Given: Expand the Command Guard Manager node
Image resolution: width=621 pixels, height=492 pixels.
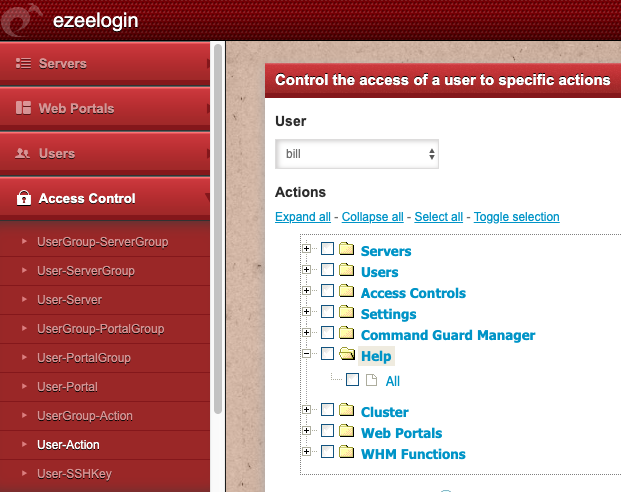Looking at the screenshot, I should point(306,333).
